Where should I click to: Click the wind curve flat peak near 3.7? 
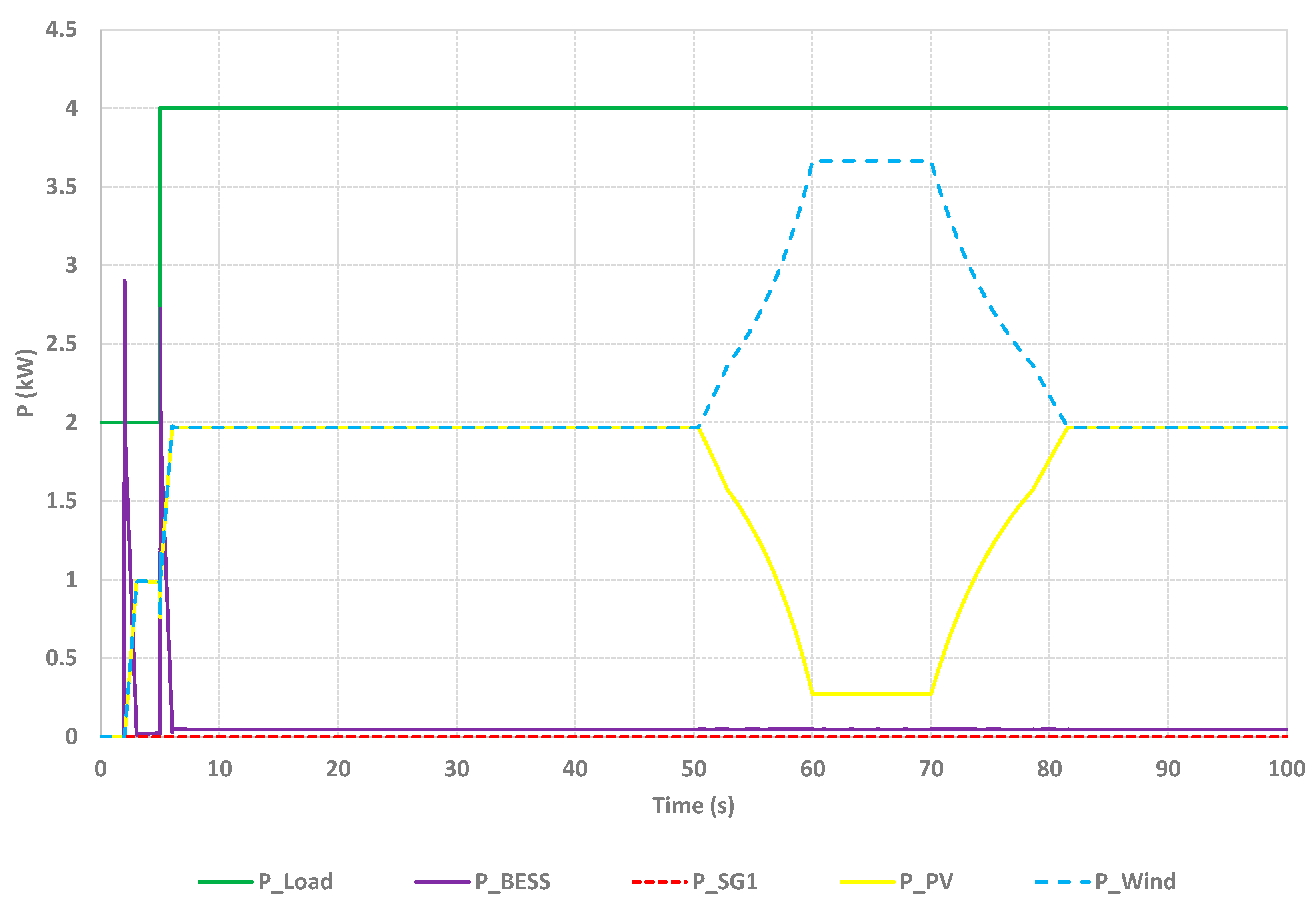pos(871,161)
